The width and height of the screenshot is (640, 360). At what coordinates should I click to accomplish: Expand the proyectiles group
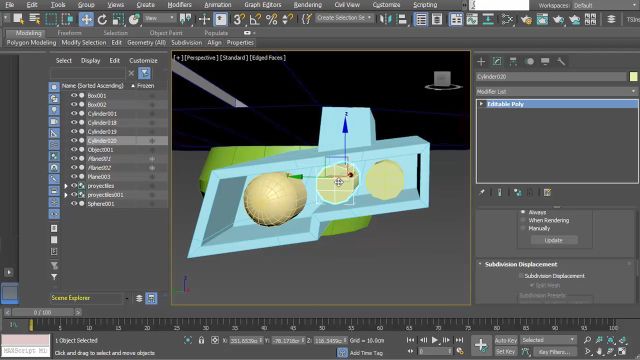[x=66, y=186]
